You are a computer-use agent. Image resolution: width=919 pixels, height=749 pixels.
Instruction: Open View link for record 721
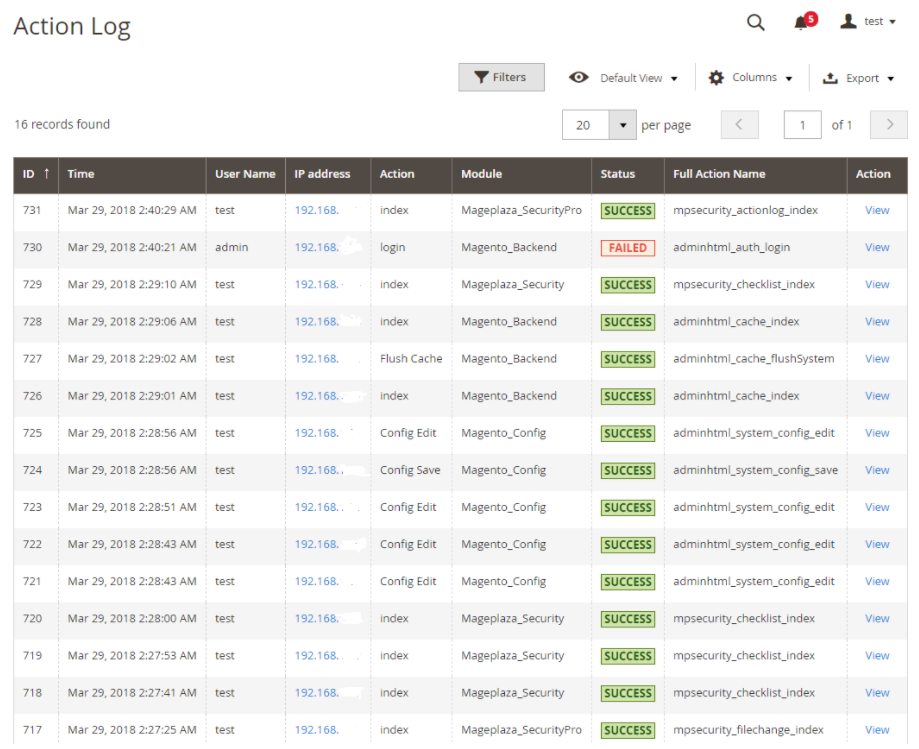[x=877, y=581]
